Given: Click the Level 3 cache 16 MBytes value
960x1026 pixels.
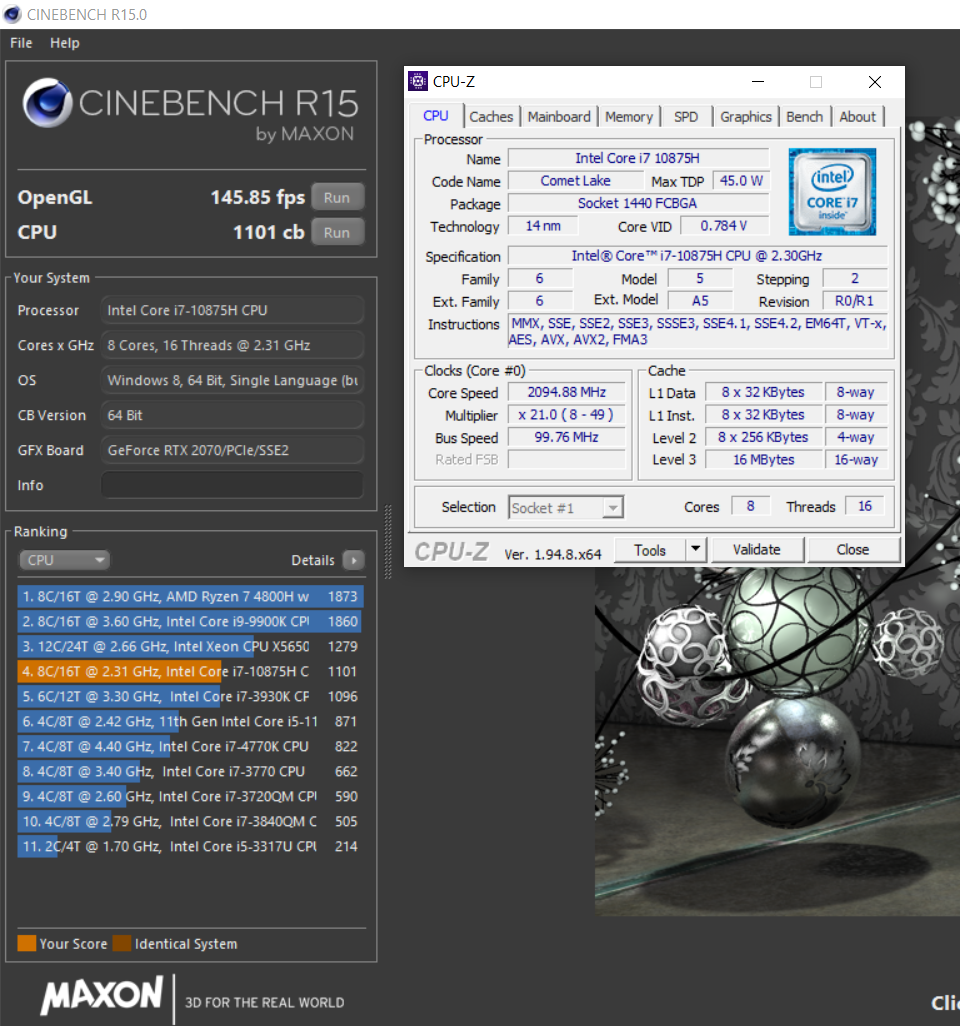Looking at the screenshot, I should click(x=763, y=459).
